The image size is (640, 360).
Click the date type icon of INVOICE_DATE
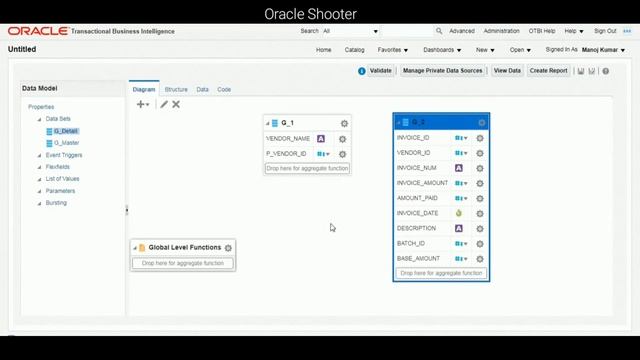[459, 213]
